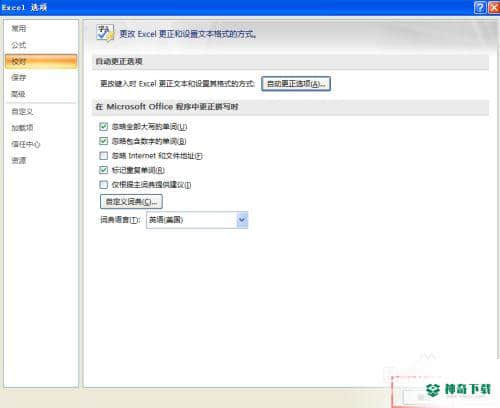
Task: Click the proofing ABC checkmark header icon
Action: [x=105, y=33]
